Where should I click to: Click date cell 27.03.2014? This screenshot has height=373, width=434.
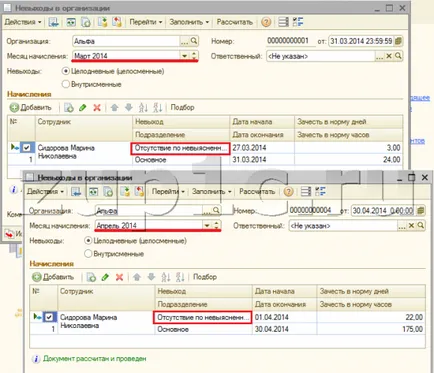(262, 148)
